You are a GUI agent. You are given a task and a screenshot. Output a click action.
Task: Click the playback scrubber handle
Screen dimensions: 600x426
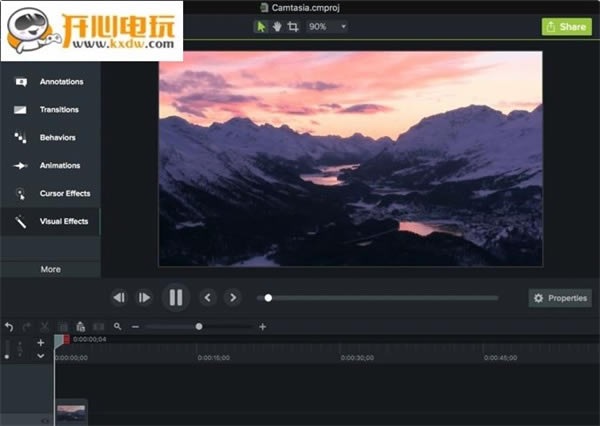[268, 298]
